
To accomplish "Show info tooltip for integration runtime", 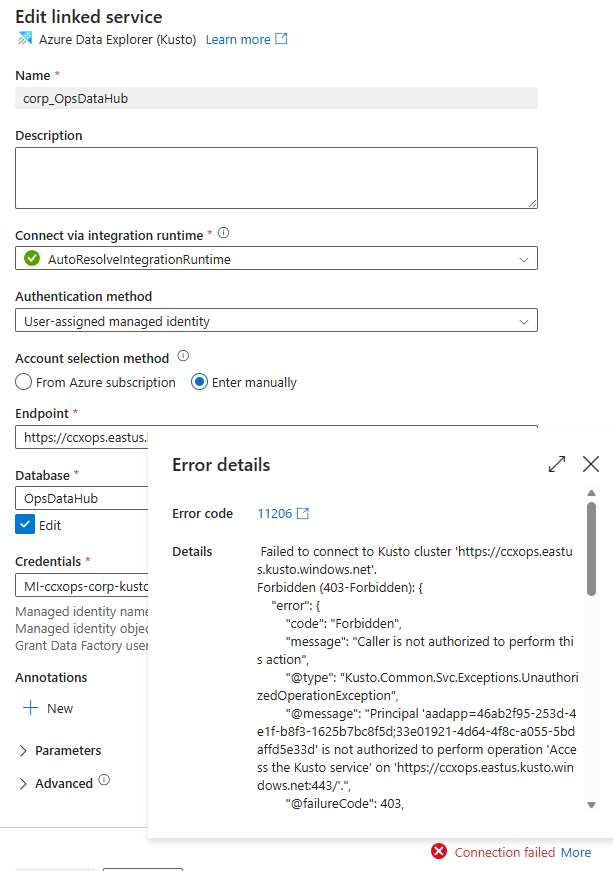I will coord(223,233).
